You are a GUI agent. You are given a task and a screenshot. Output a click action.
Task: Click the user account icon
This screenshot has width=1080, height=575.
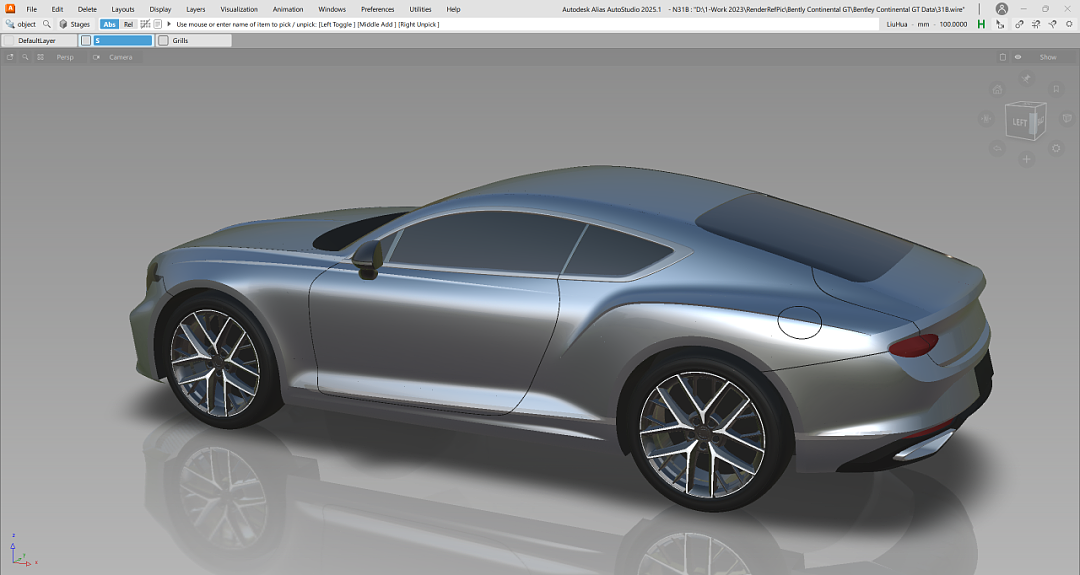(1001, 9)
